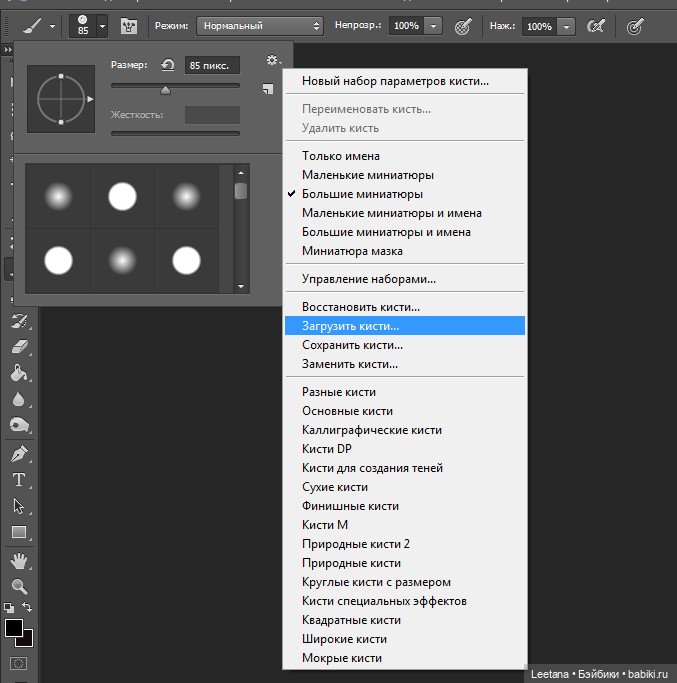Choose Маленькие миниатюры и имена
The image size is (677, 683).
tap(405, 213)
